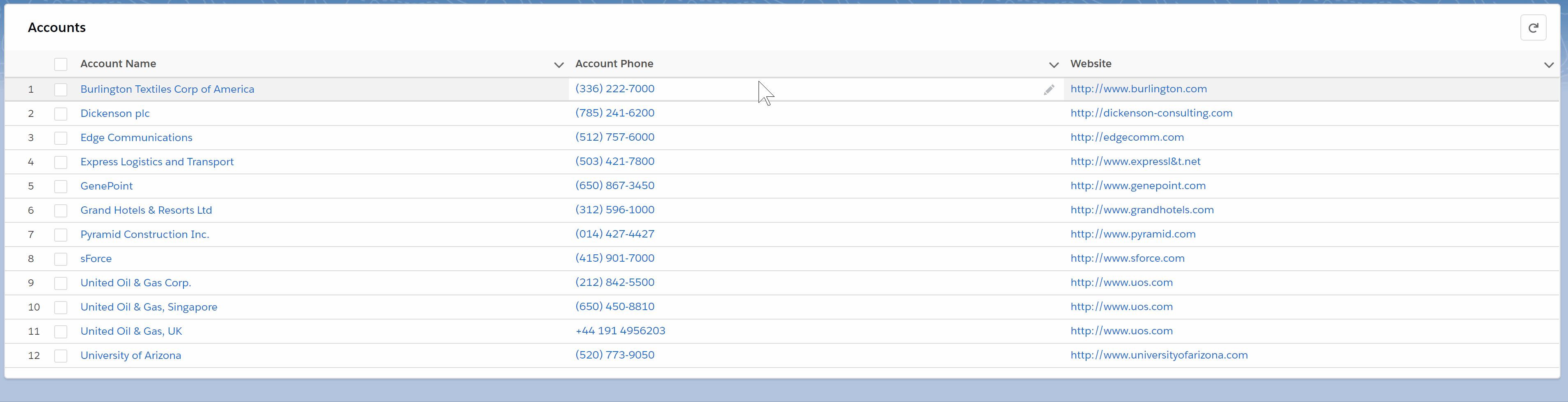Open Edge Communications account record
Screen dimensions: 1568x402
point(136,137)
